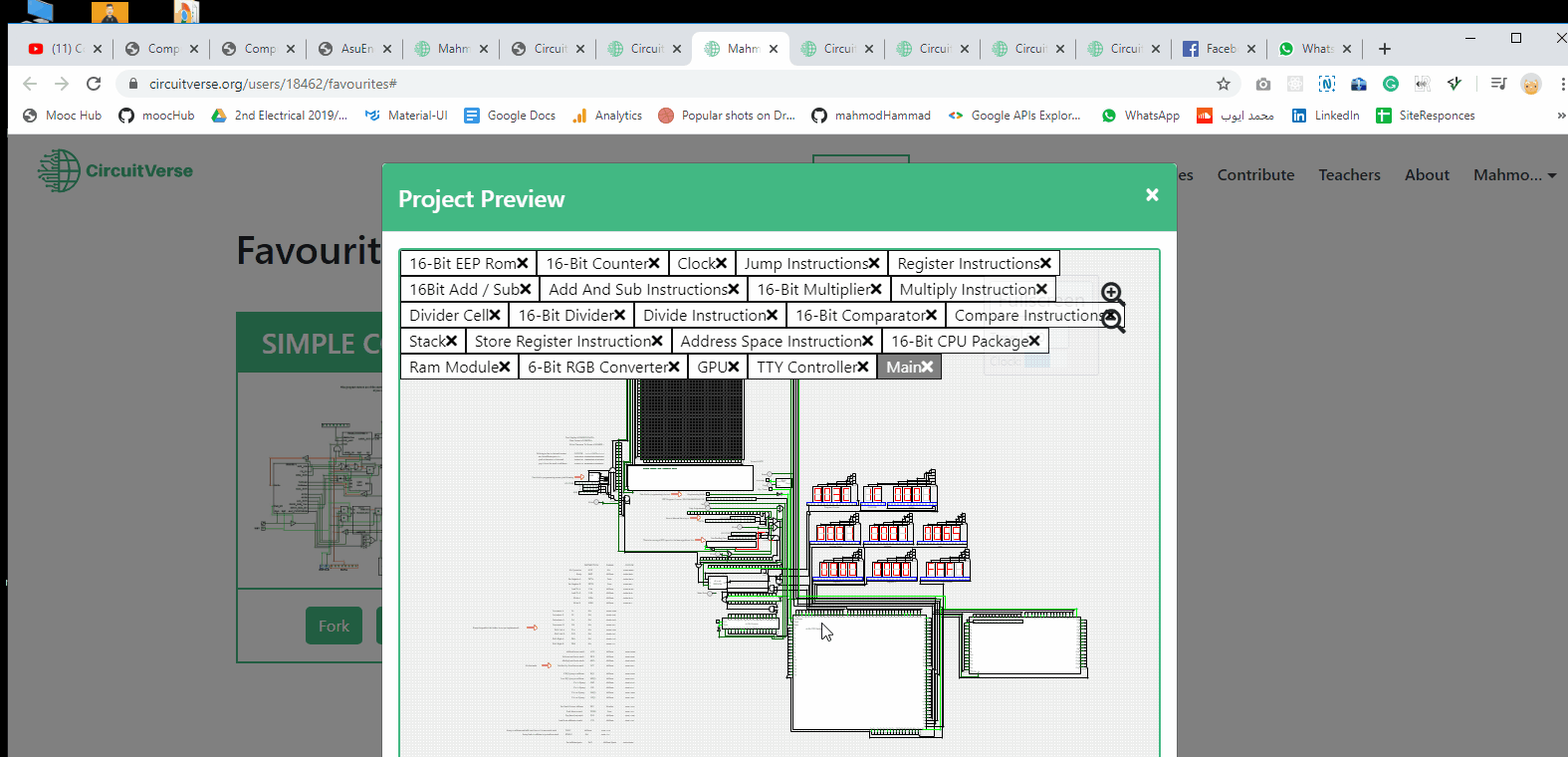Open the Google Docs bookmark
The width and height of the screenshot is (1568, 757).
(510, 116)
